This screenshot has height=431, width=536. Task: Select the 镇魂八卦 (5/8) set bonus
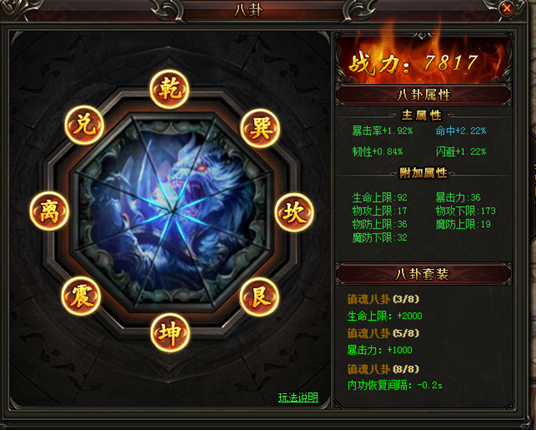(x=383, y=333)
